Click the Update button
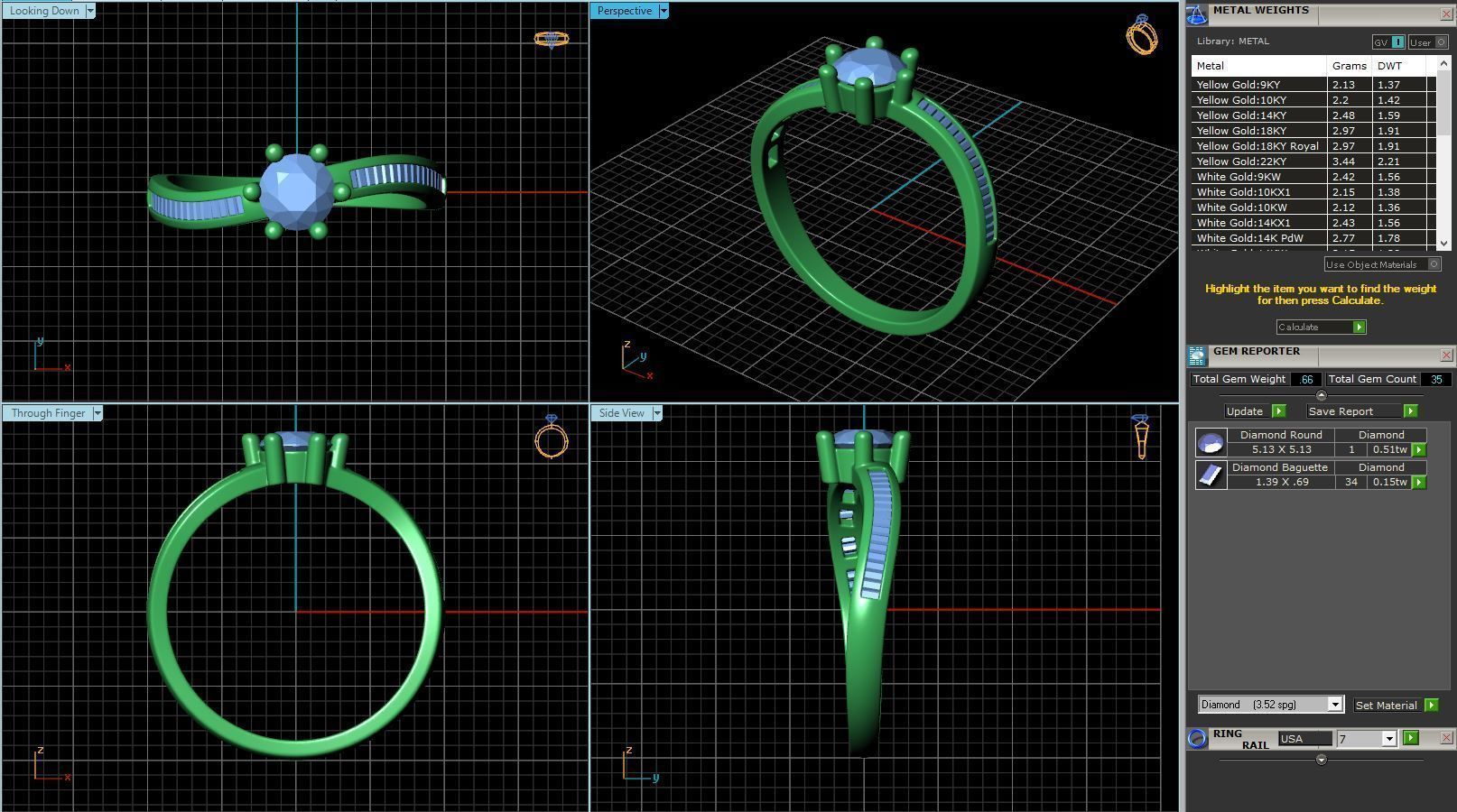The height and width of the screenshot is (812, 1457). [1245, 411]
